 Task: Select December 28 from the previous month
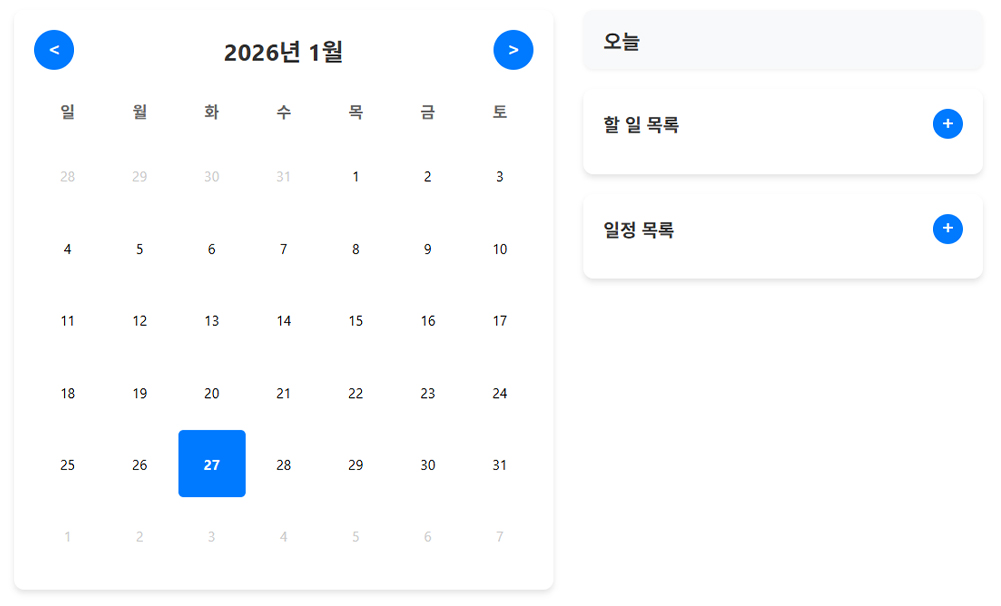(x=68, y=177)
